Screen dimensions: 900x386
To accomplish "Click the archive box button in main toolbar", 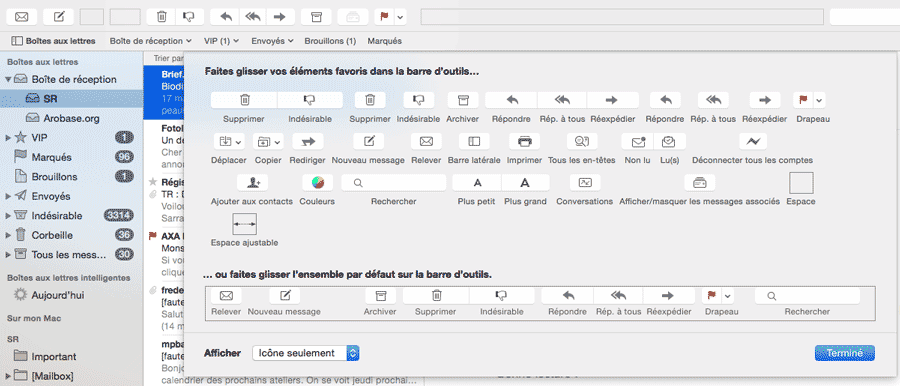I will [x=316, y=17].
